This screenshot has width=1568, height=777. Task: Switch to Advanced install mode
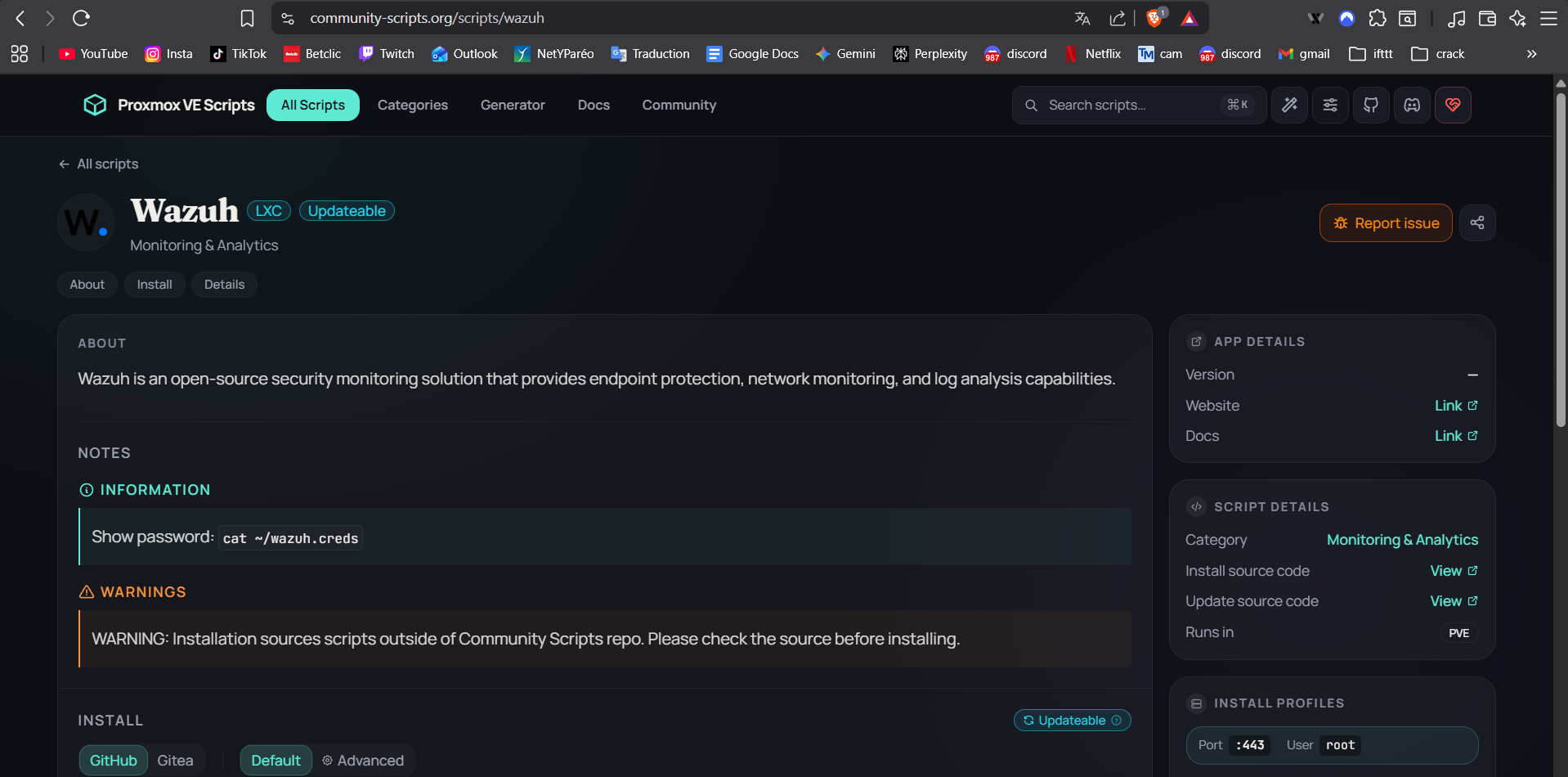(363, 761)
